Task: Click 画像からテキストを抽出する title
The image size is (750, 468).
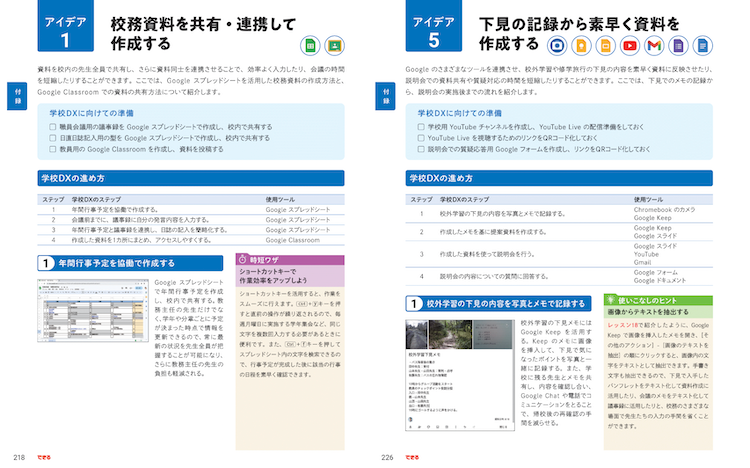Action: (x=648, y=312)
